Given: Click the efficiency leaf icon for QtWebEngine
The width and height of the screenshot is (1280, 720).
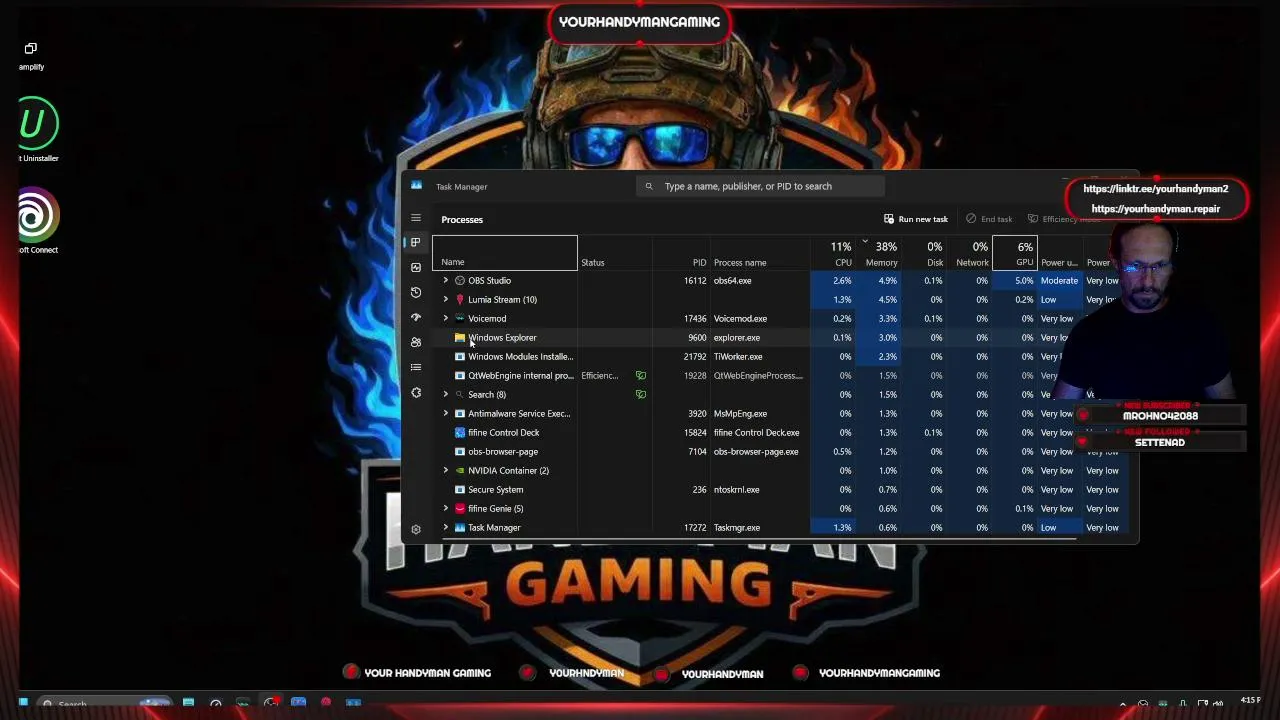Looking at the screenshot, I should pos(641,376).
